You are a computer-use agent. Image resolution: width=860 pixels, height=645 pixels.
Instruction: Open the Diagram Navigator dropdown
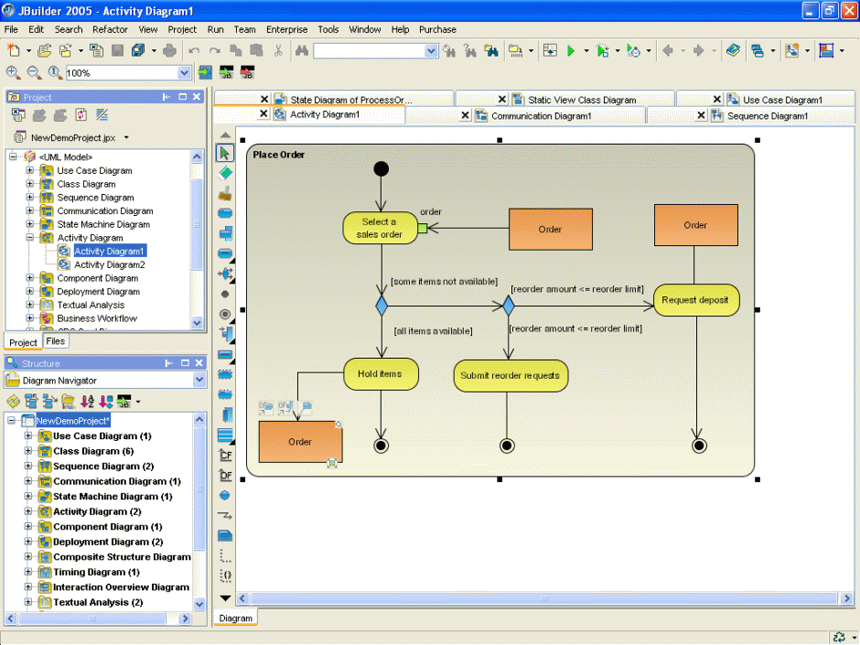[x=200, y=380]
